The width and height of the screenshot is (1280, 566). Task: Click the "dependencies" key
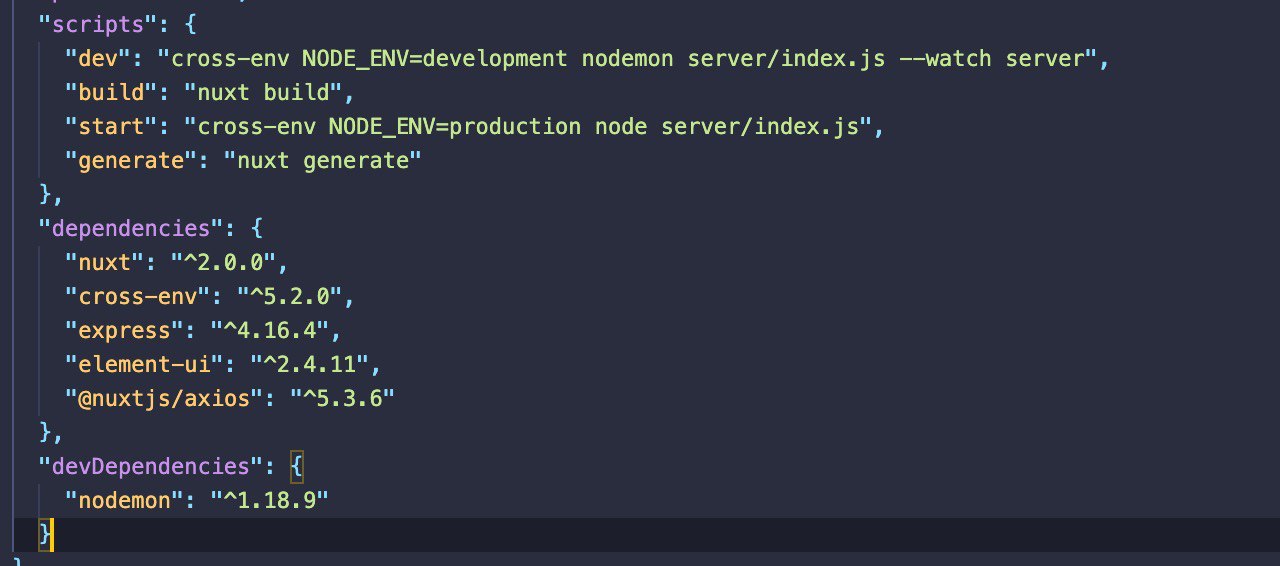point(131,229)
